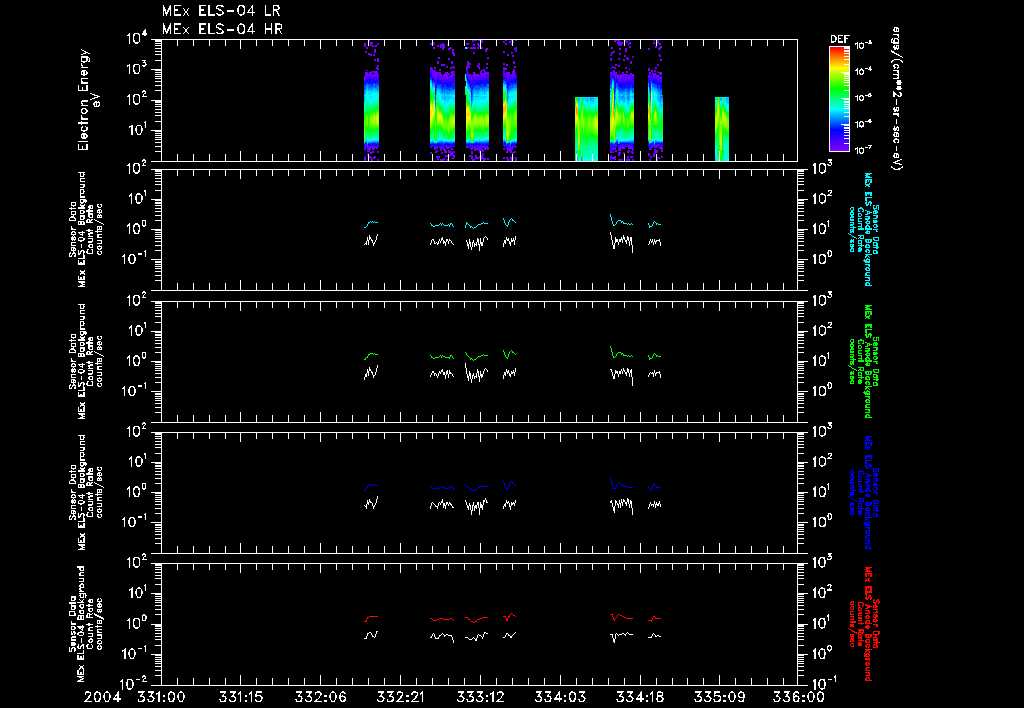Select the green right-hand axis label

(863, 361)
